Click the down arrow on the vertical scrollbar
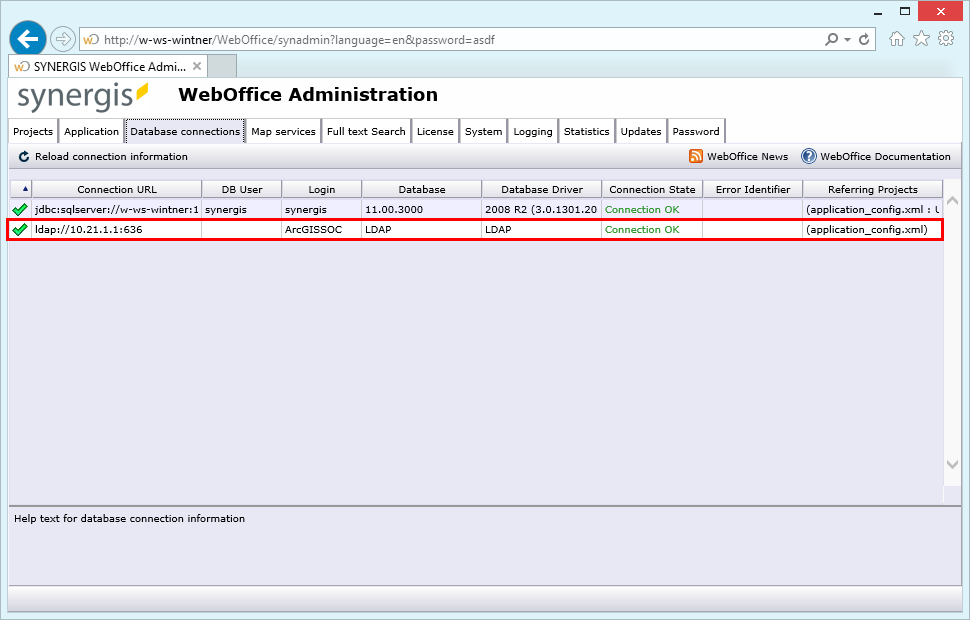The image size is (970, 620). click(x=952, y=465)
